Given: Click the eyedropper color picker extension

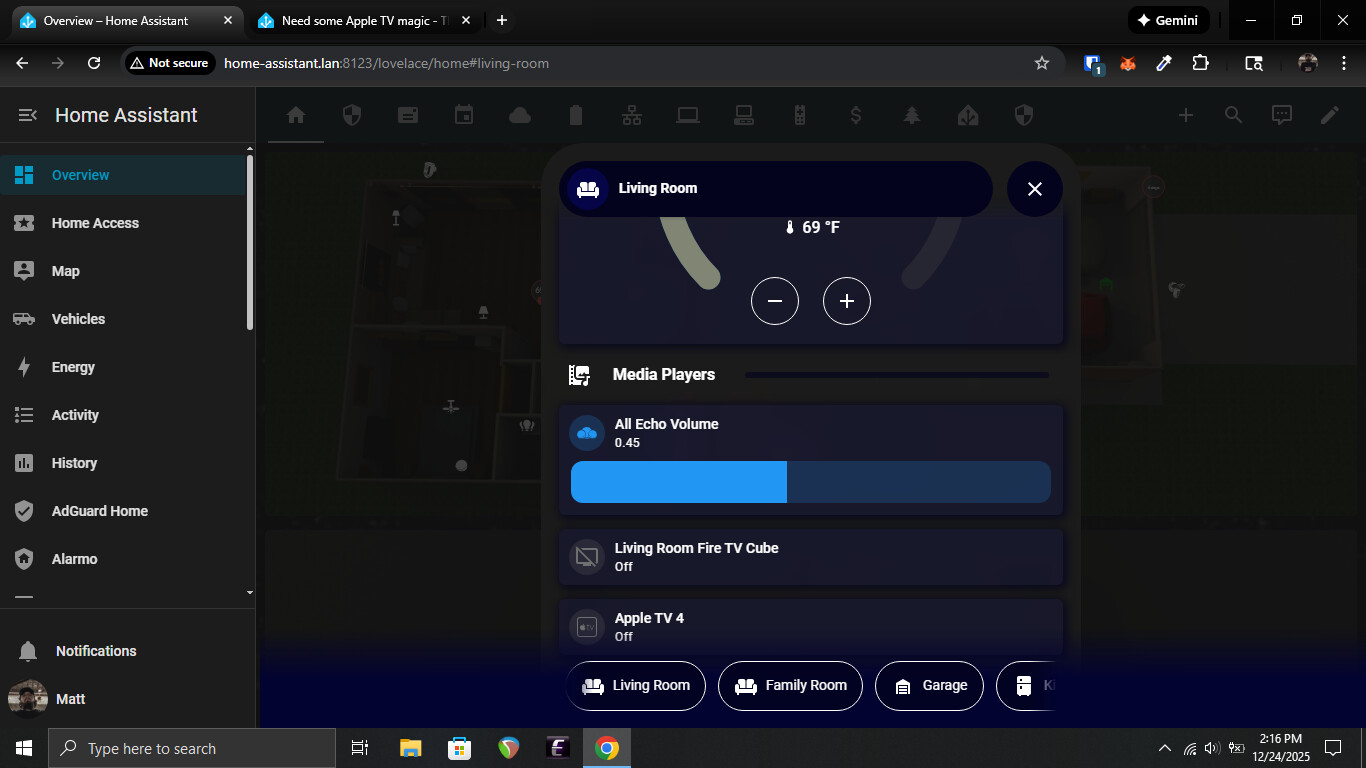Looking at the screenshot, I should [x=1164, y=63].
